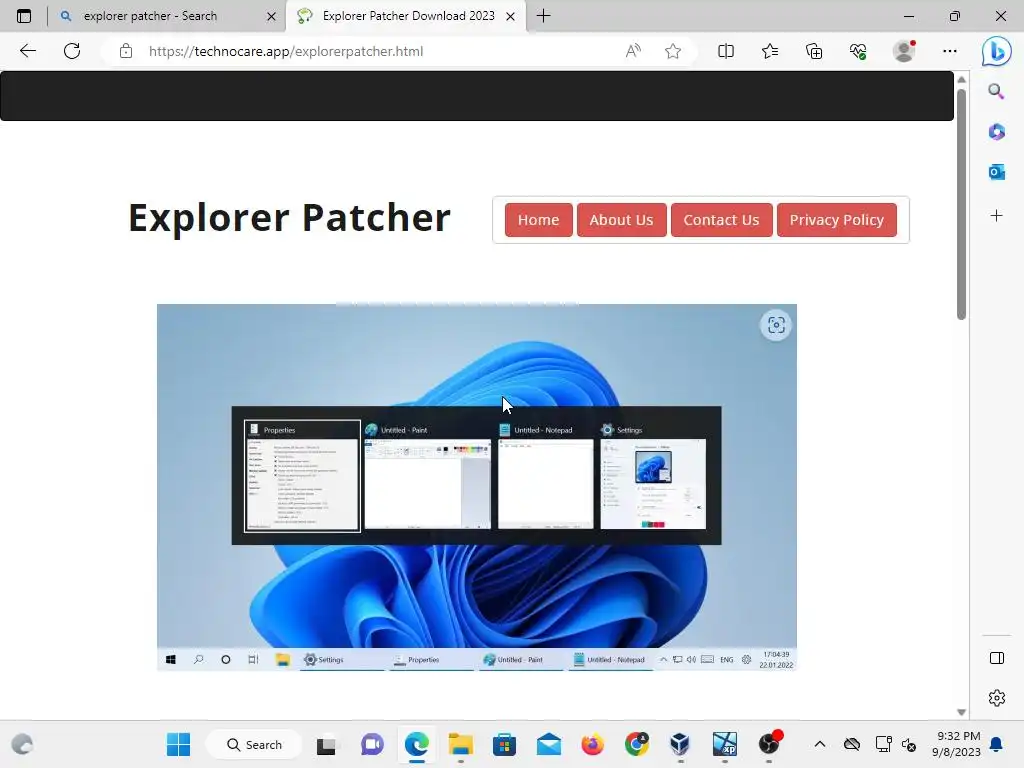Open VirtualBox from taskbar
The height and width of the screenshot is (768, 1024).
[x=680, y=744]
